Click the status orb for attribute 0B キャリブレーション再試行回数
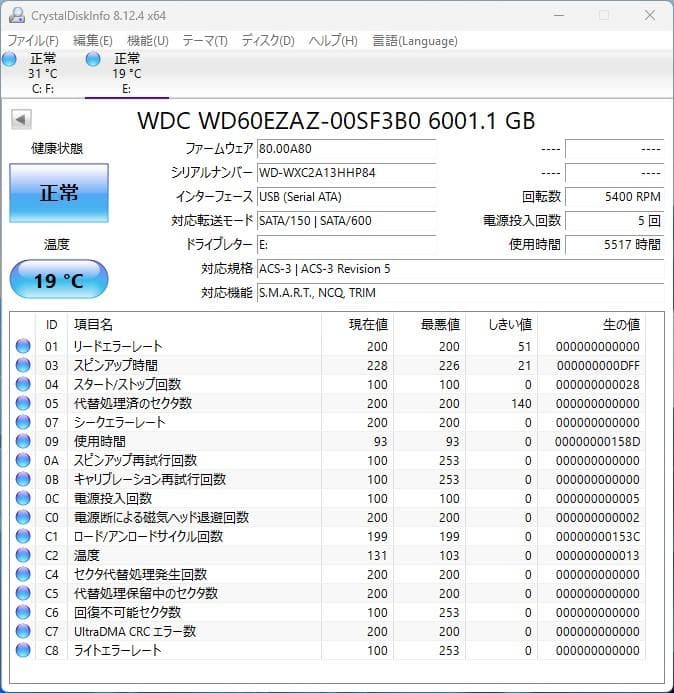This screenshot has height=693, width=674. coord(23,479)
